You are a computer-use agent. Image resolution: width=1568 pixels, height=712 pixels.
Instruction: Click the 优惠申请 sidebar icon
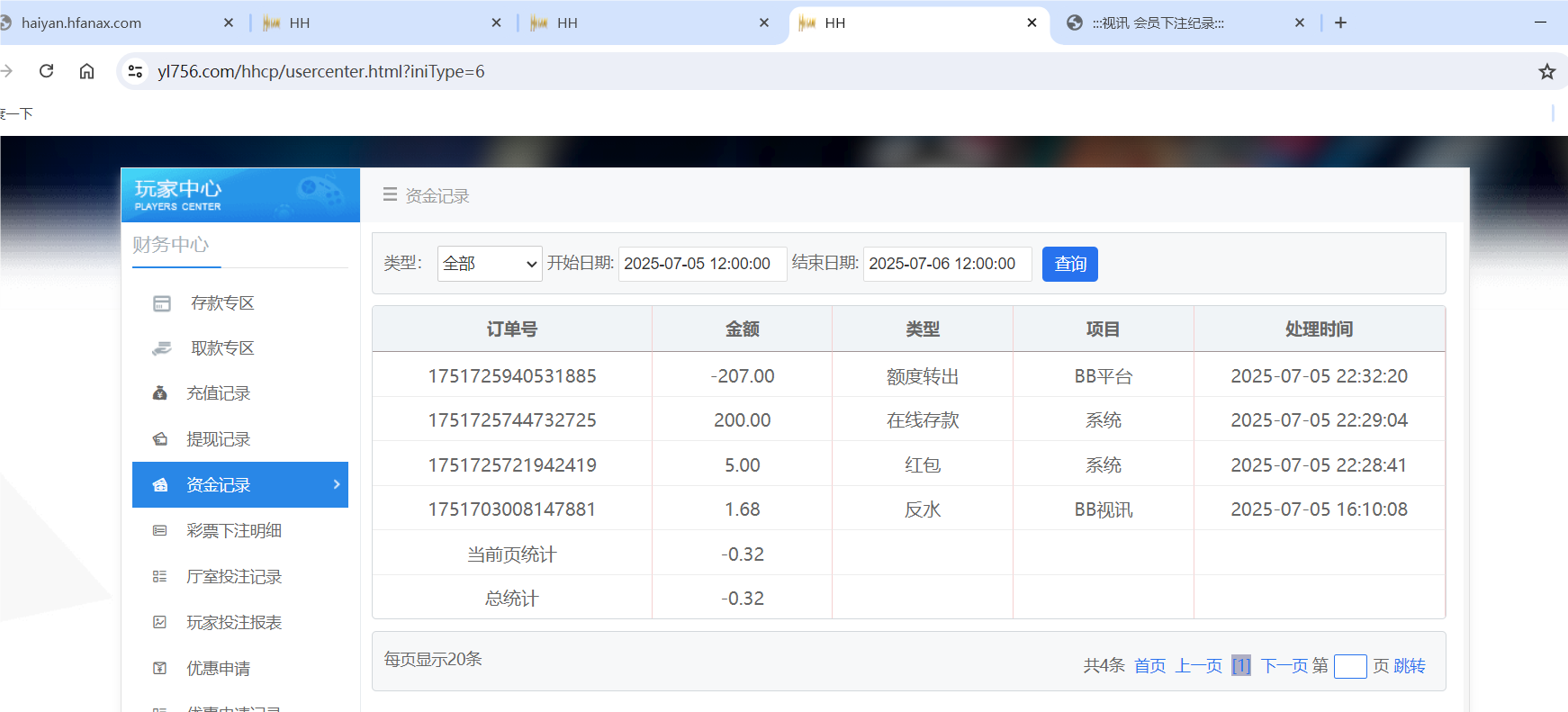(x=160, y=669)
